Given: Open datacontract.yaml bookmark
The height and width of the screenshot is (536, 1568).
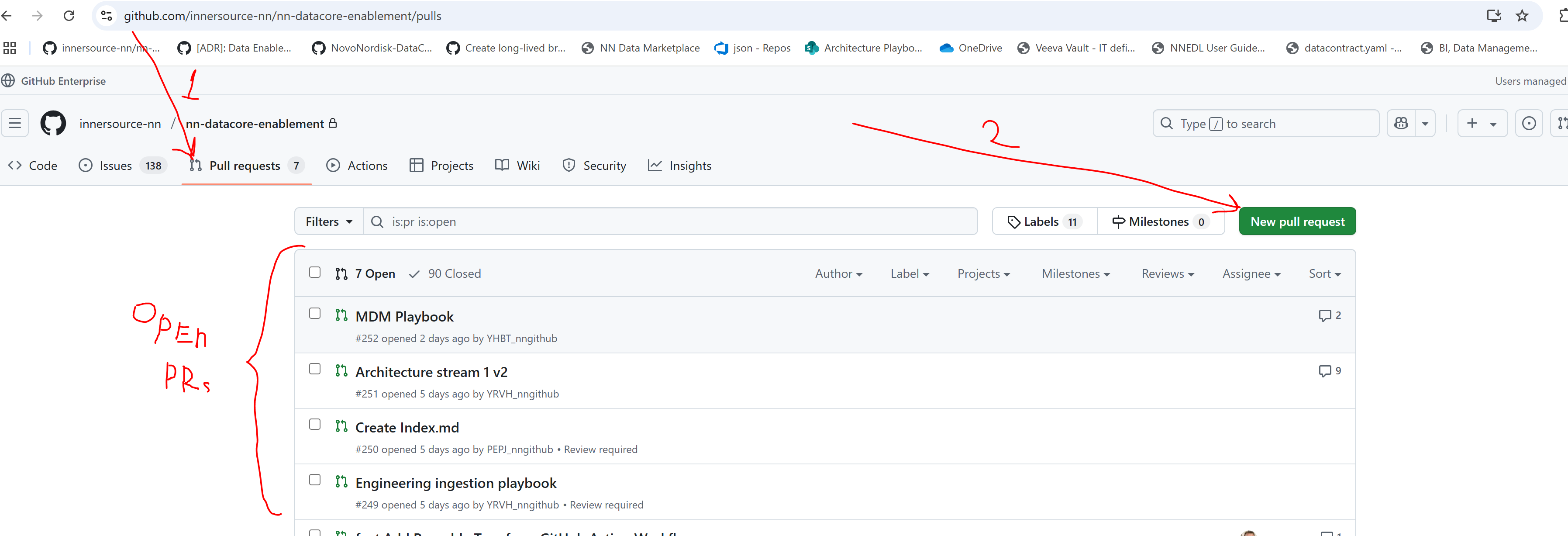Looking at the screenshot, I should click(x=1344, y=48).
